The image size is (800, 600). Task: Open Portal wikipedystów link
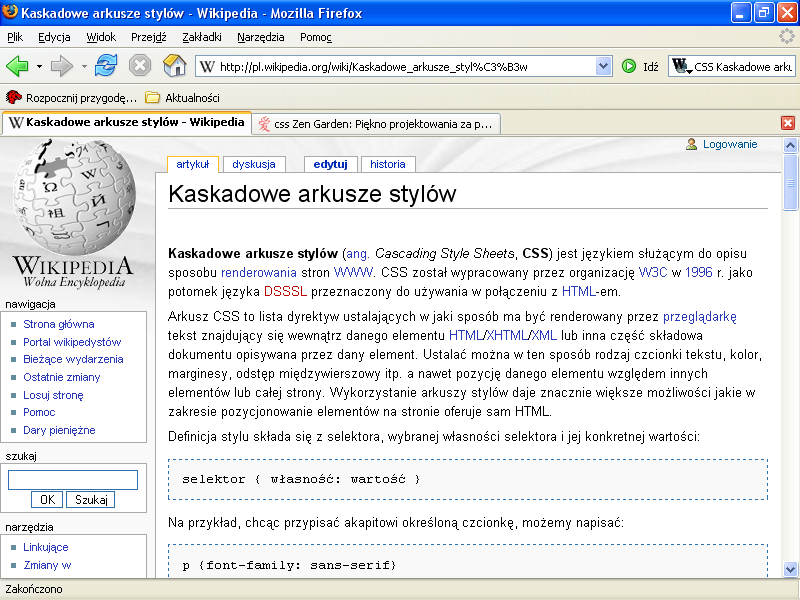(72, 342)
